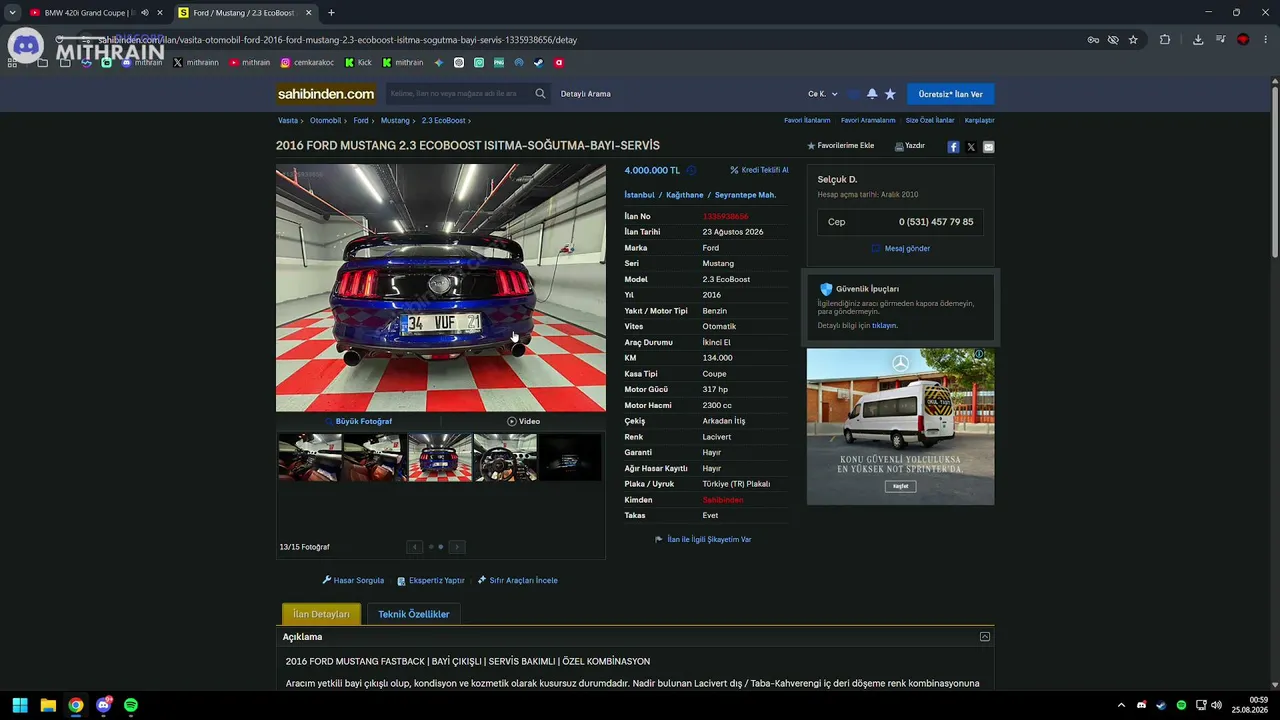Click the site search input field

[458, 94]
